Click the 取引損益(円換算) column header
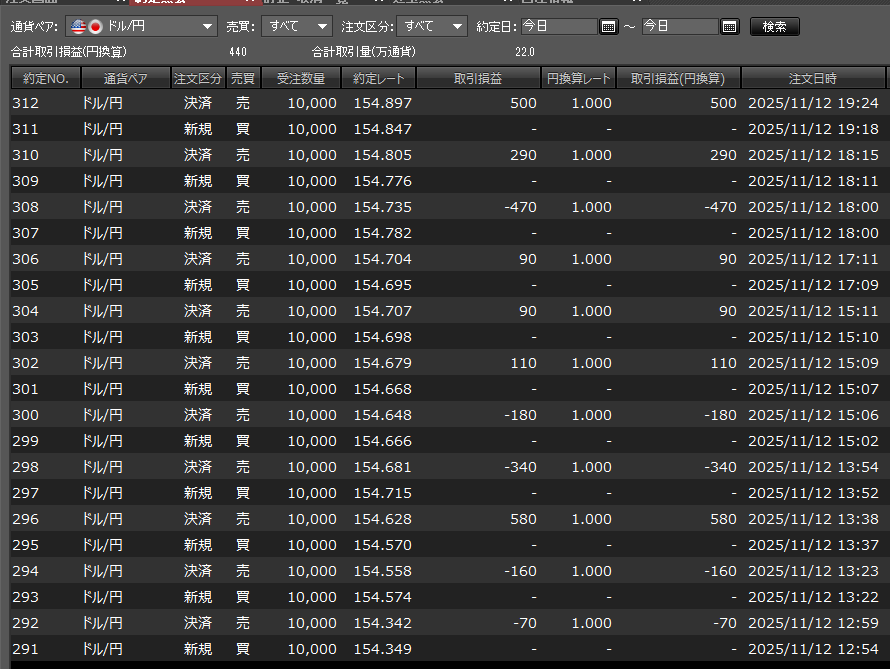The image size is (890, 669). (678, 78)
